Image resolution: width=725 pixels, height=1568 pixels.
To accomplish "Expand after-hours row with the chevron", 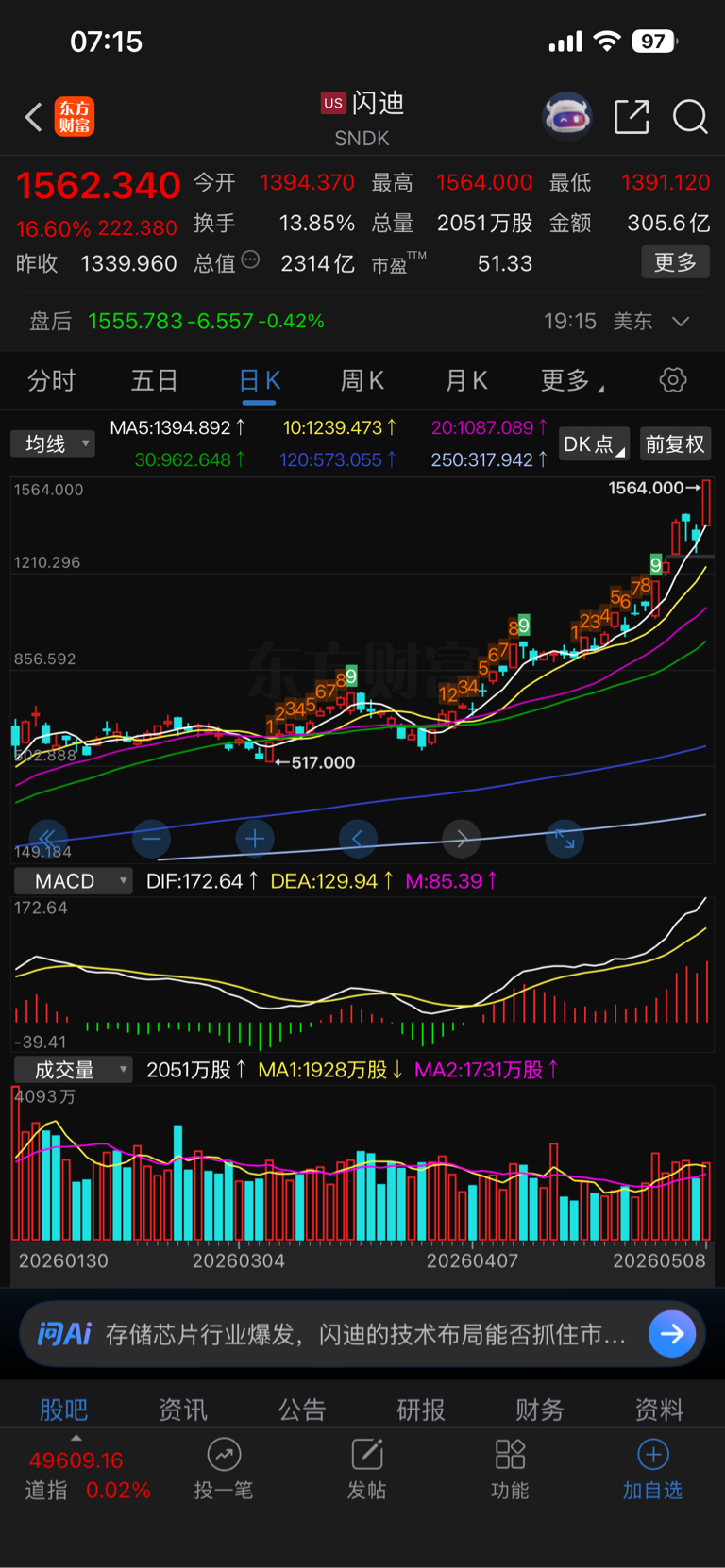I will pos(681,322).
